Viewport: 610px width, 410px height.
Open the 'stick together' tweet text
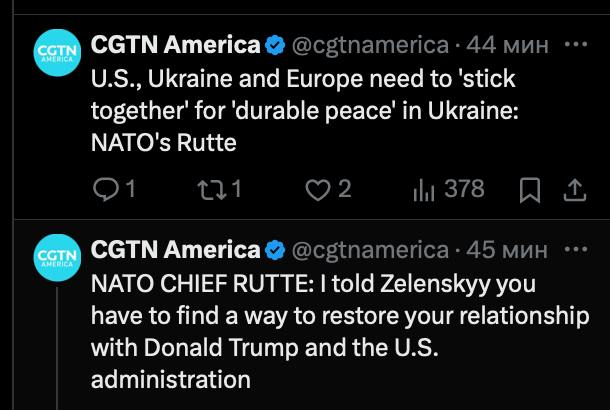(300, 109)
